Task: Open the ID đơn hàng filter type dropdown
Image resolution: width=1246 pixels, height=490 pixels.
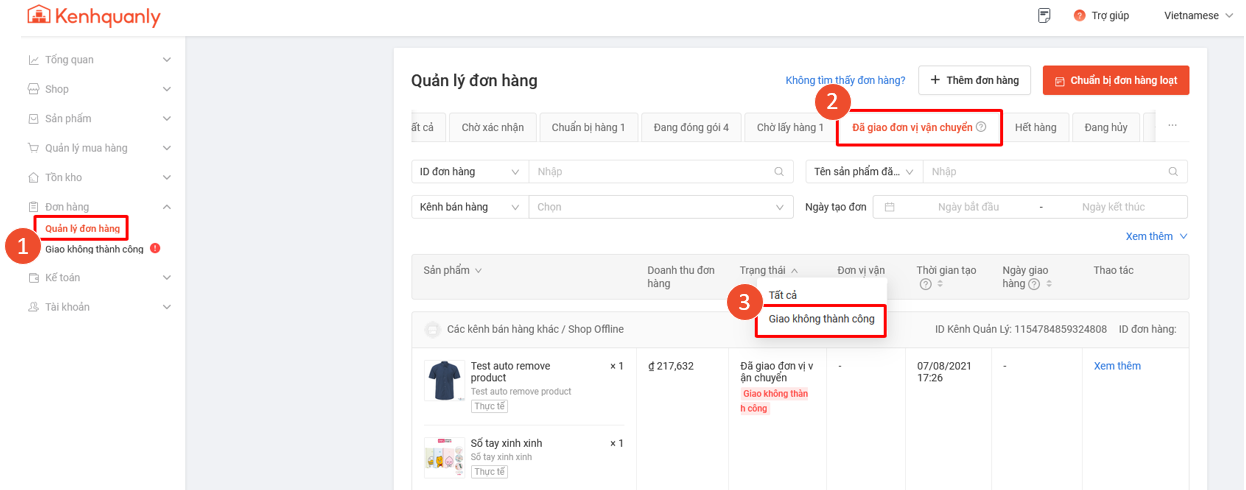Action: pyautogui.click(x=470, y=172)
